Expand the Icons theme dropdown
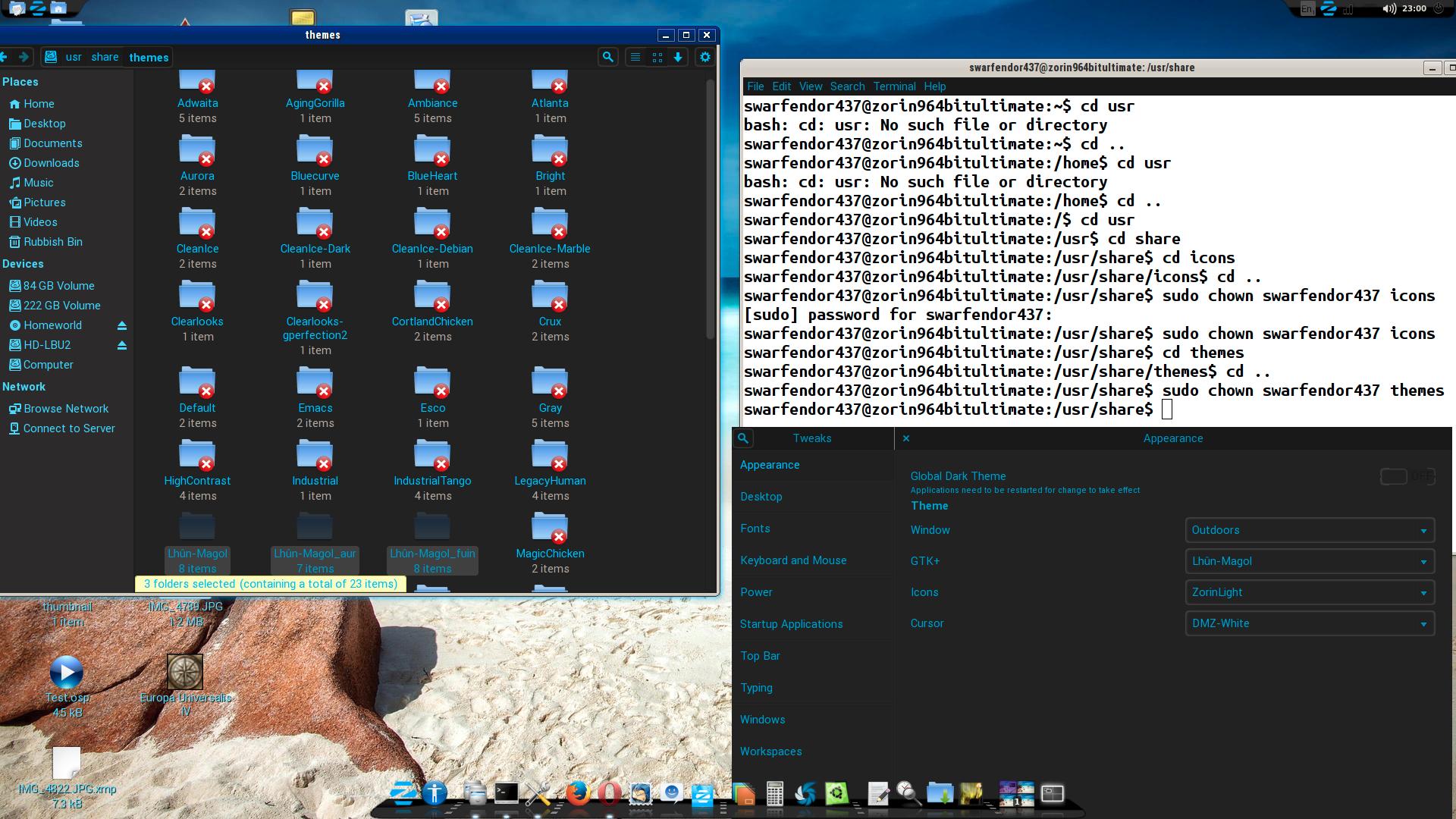 [x=1309, y=592]
